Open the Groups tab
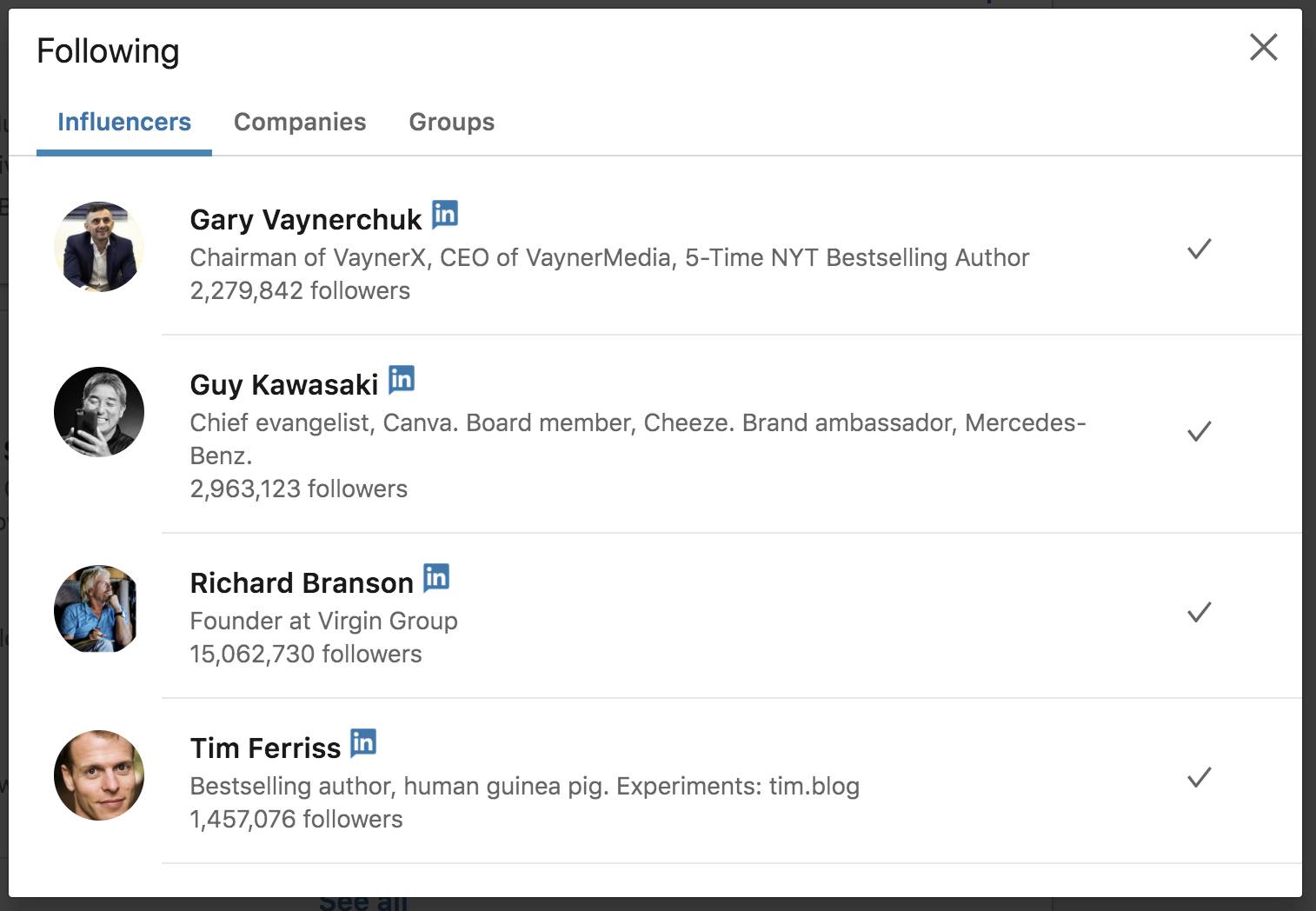Screen dimensions: 1316x911 pyautogui.click(x=451, y=123)
